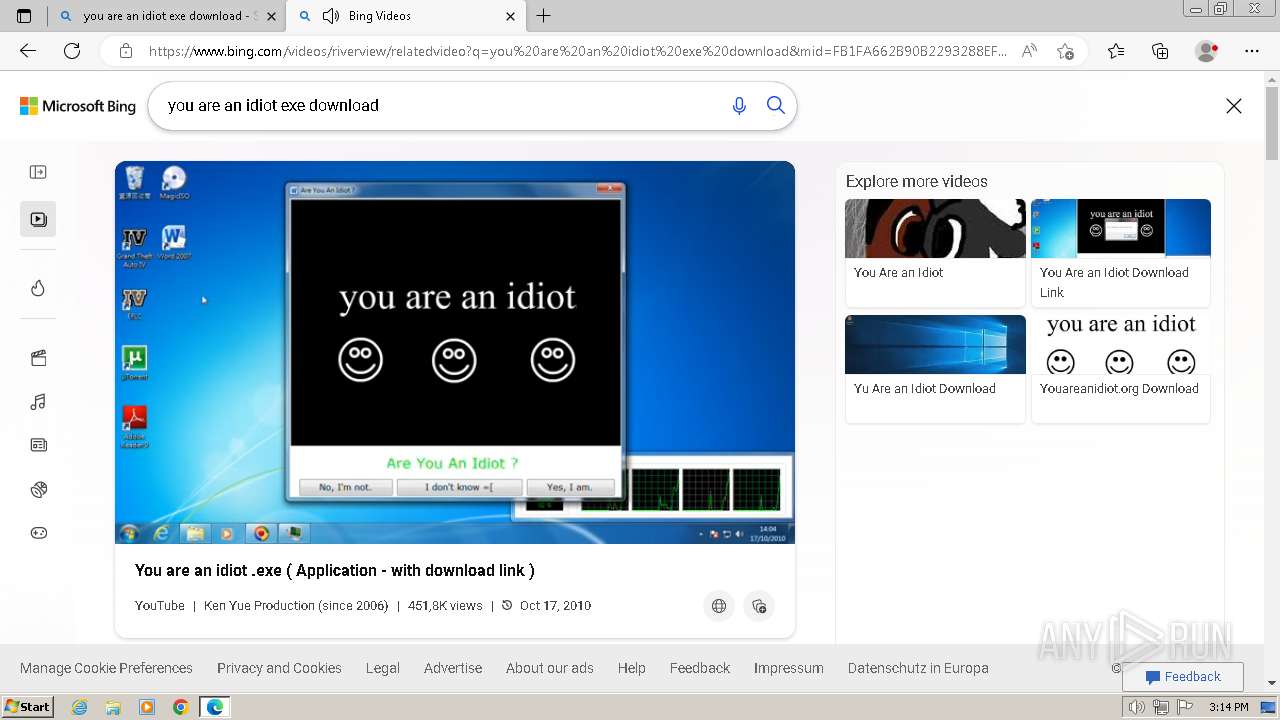Open File Explorer from taskbar
This screenshot has height=720, width=1280.
point(113,707)
